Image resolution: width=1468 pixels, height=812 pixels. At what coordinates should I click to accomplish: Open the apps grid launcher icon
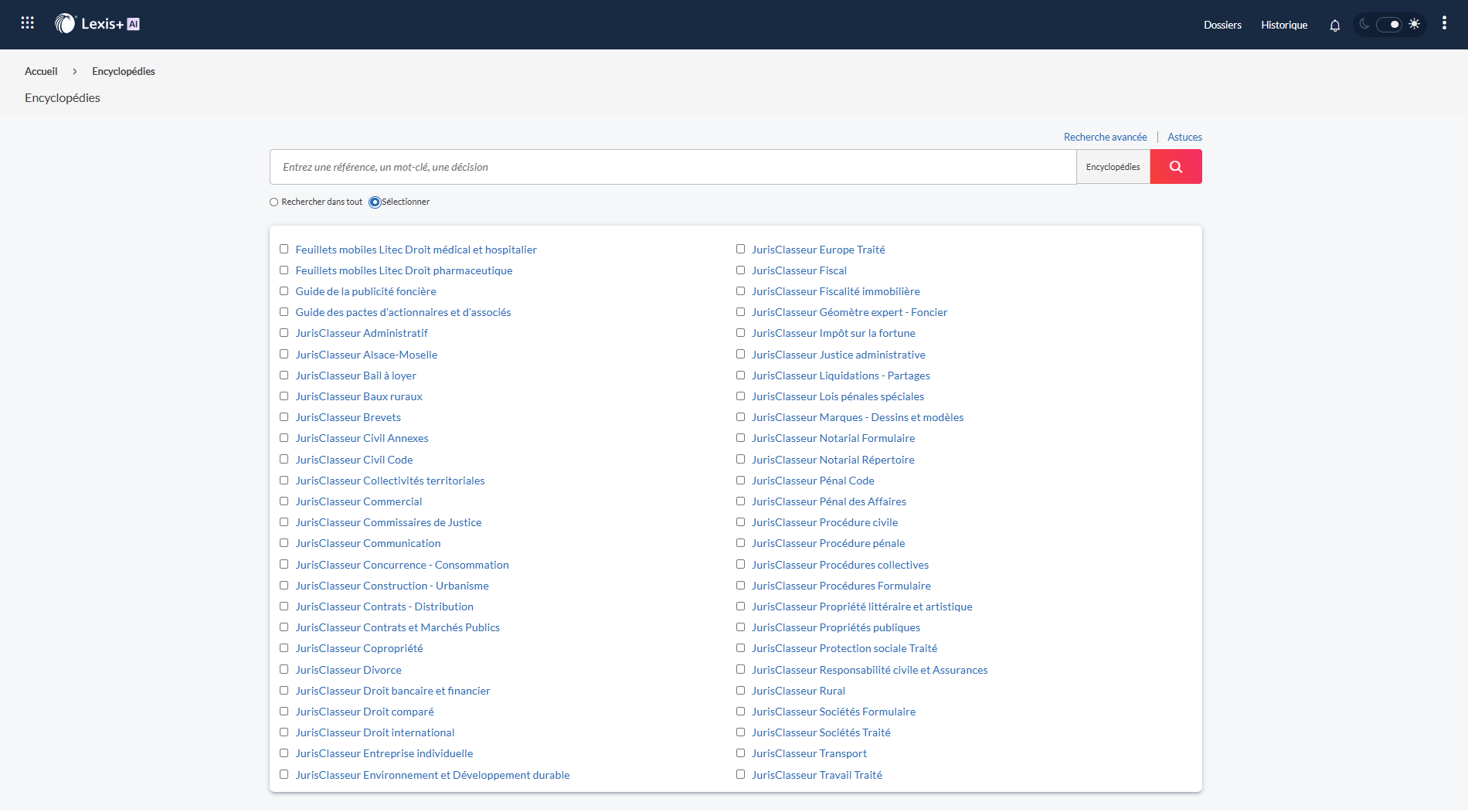28,23
